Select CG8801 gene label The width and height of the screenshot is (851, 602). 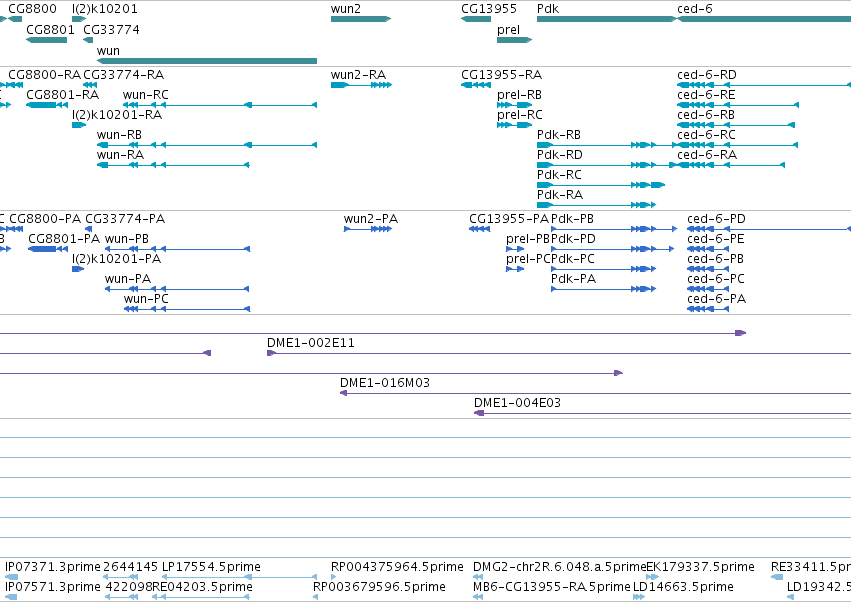tap(50, 30)
